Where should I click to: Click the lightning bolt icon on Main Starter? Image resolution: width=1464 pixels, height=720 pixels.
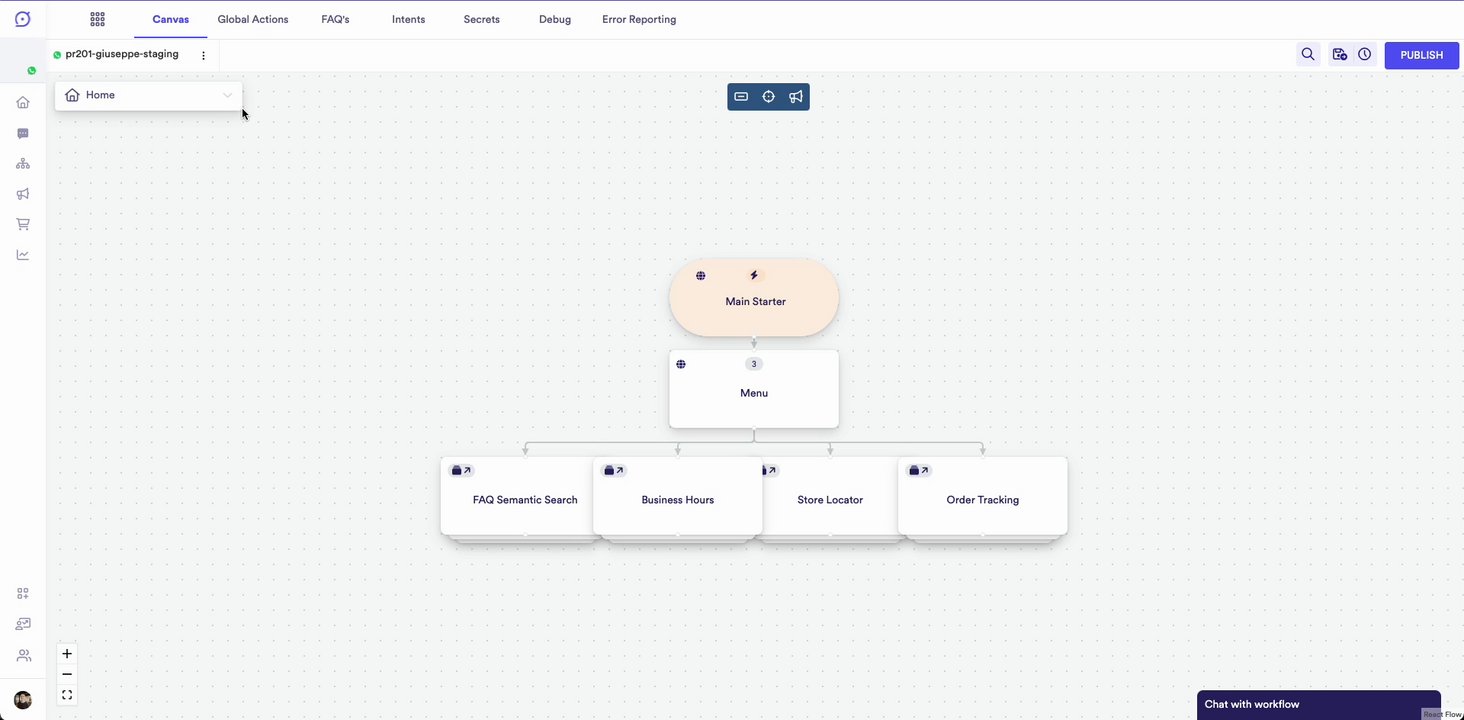pyautogui.click(x=754, y=275)
